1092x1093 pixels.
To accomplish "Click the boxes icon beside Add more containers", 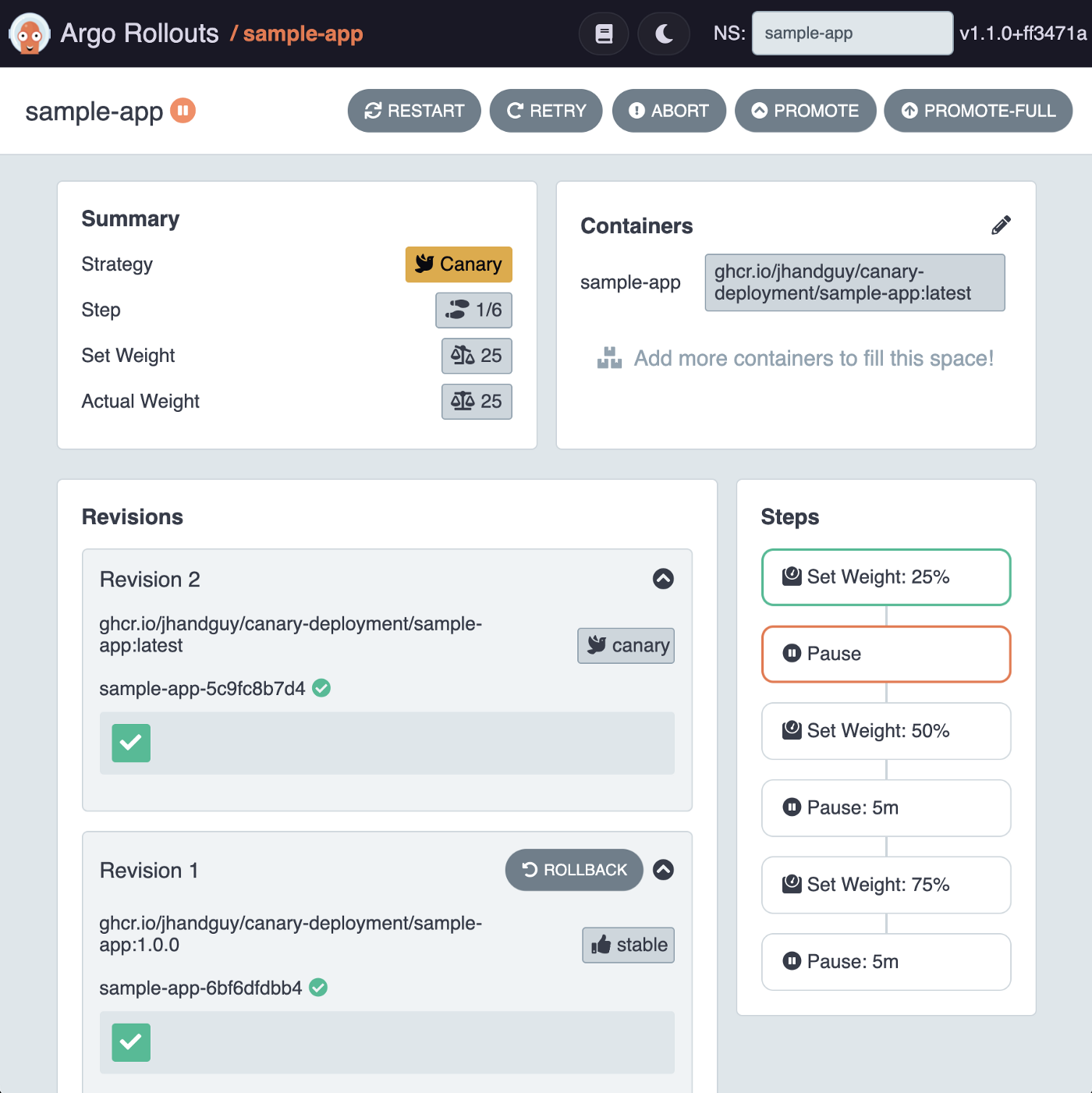I will click(x=609, y=358).
